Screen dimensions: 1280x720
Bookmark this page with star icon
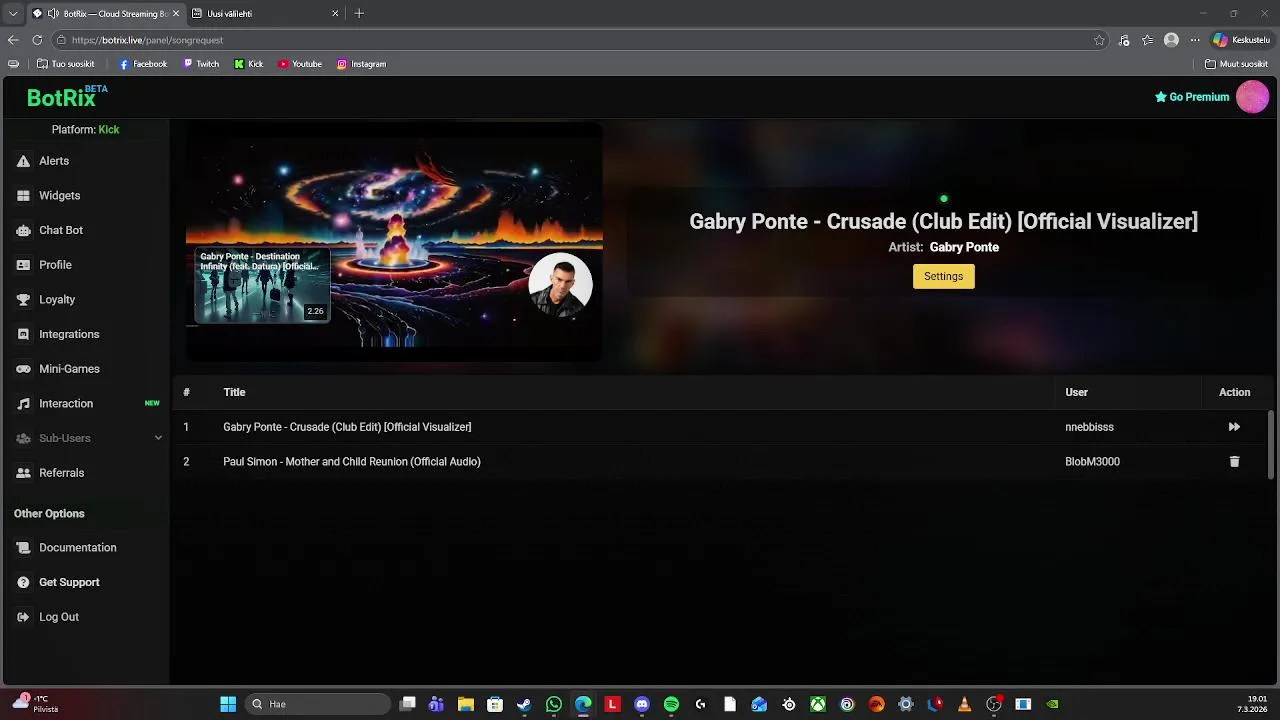point(1099,40)
